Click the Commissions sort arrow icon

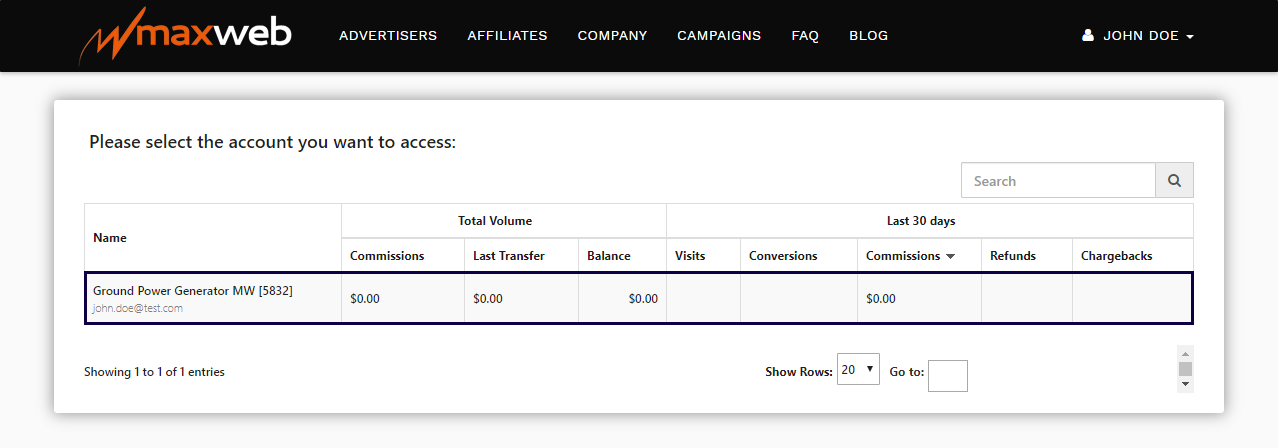click(950, 256)
